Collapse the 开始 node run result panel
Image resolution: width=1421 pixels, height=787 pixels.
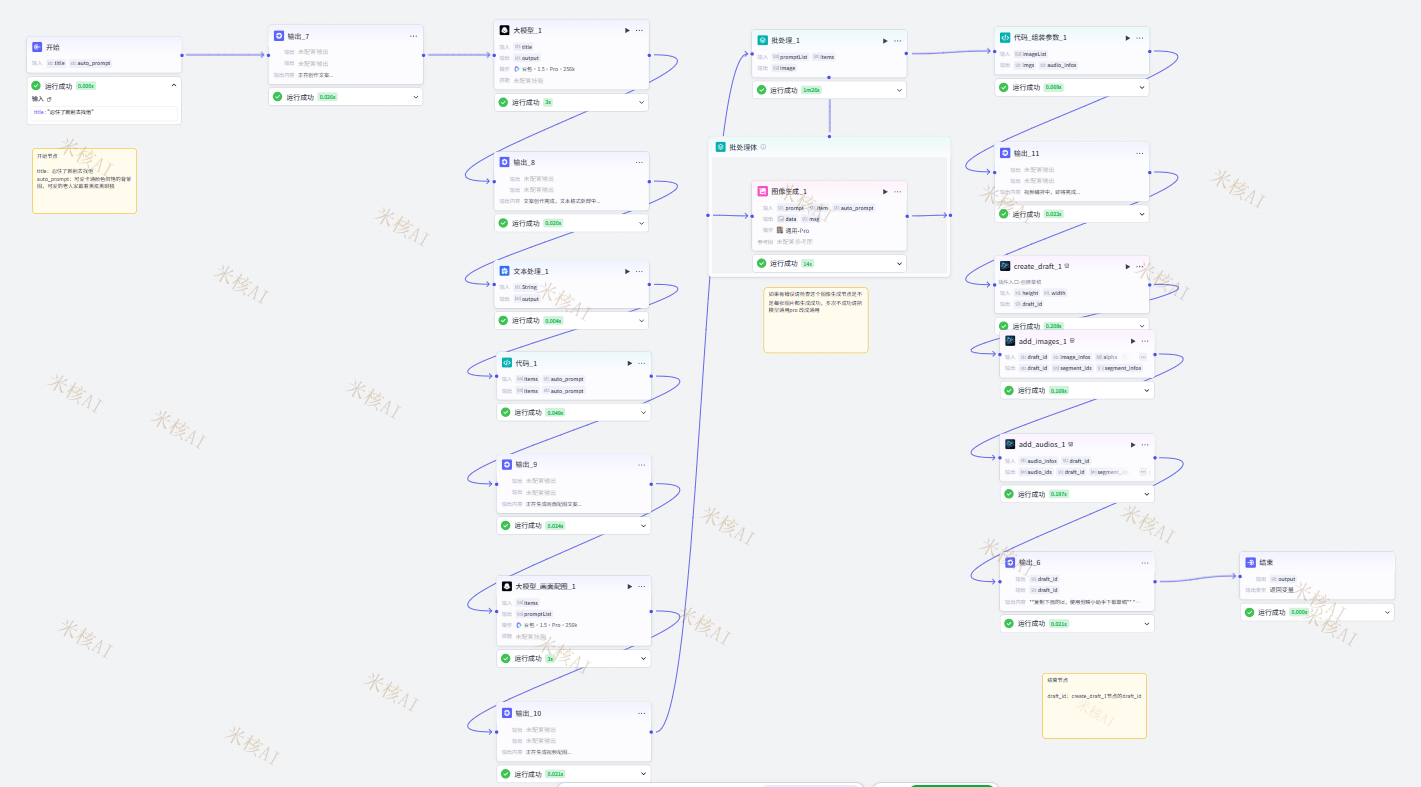pyautogui.click(x=173, y=86)
